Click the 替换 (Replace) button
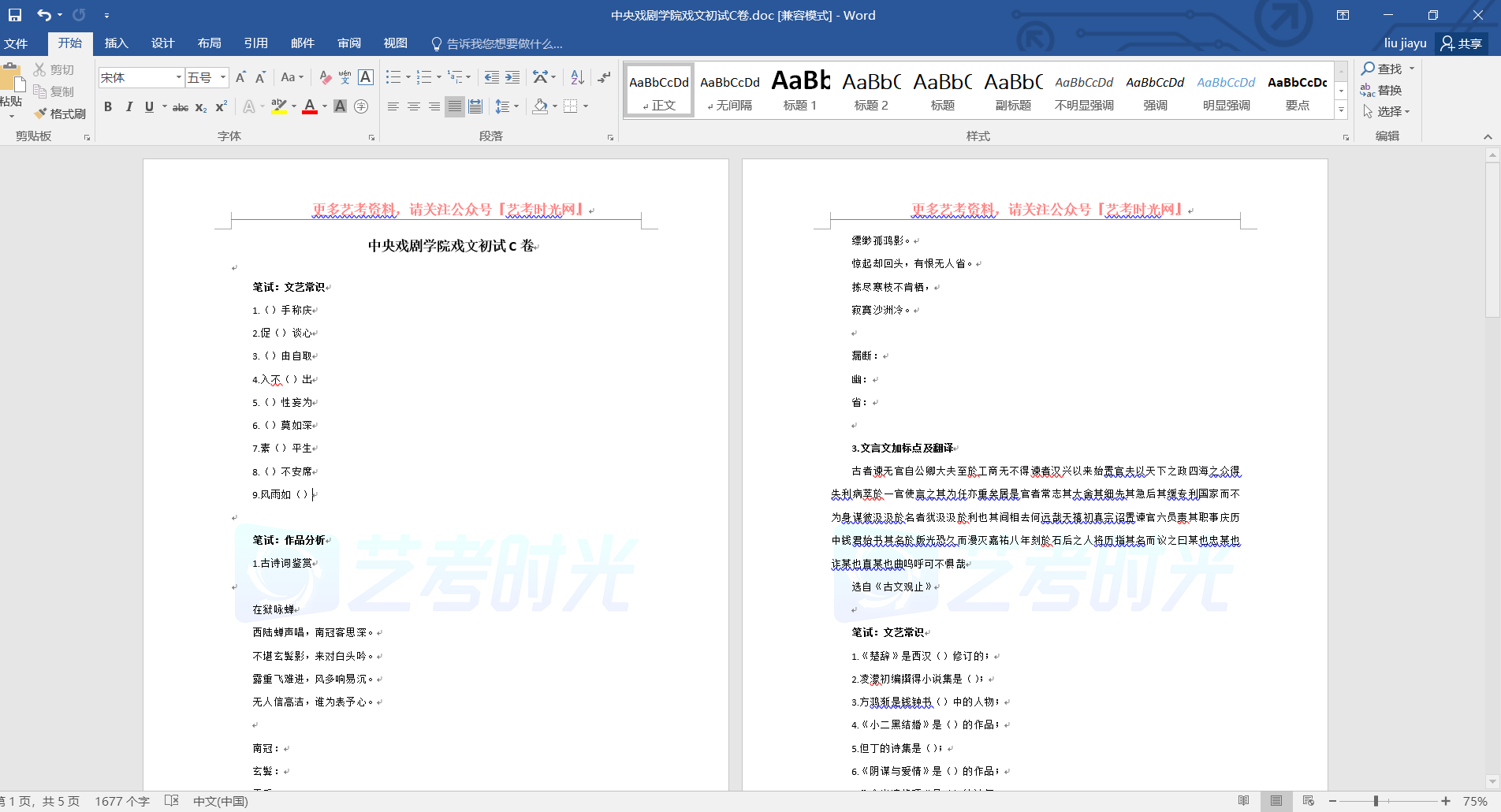 click(x=1381, y=90)
